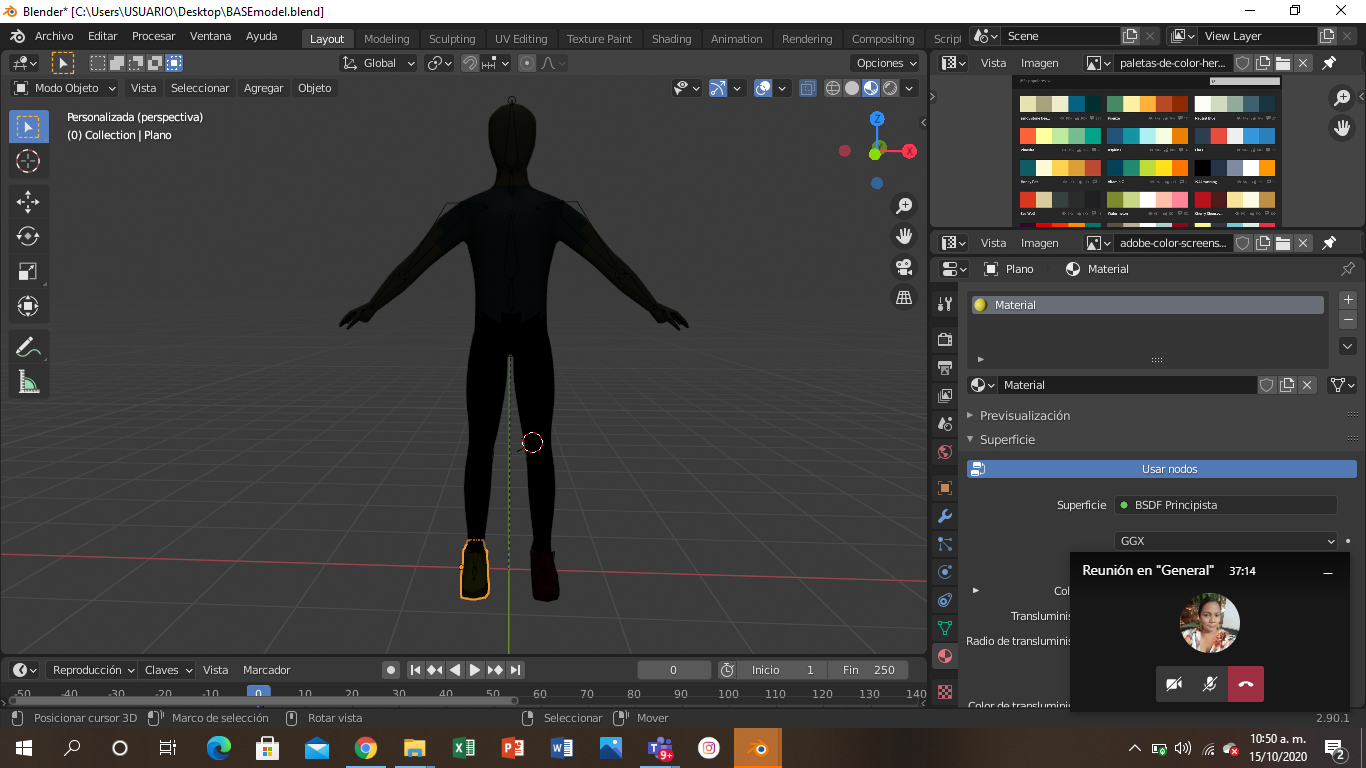Hang up the Teams call
Viewport: 1366px width, 768px height.
1246,684
